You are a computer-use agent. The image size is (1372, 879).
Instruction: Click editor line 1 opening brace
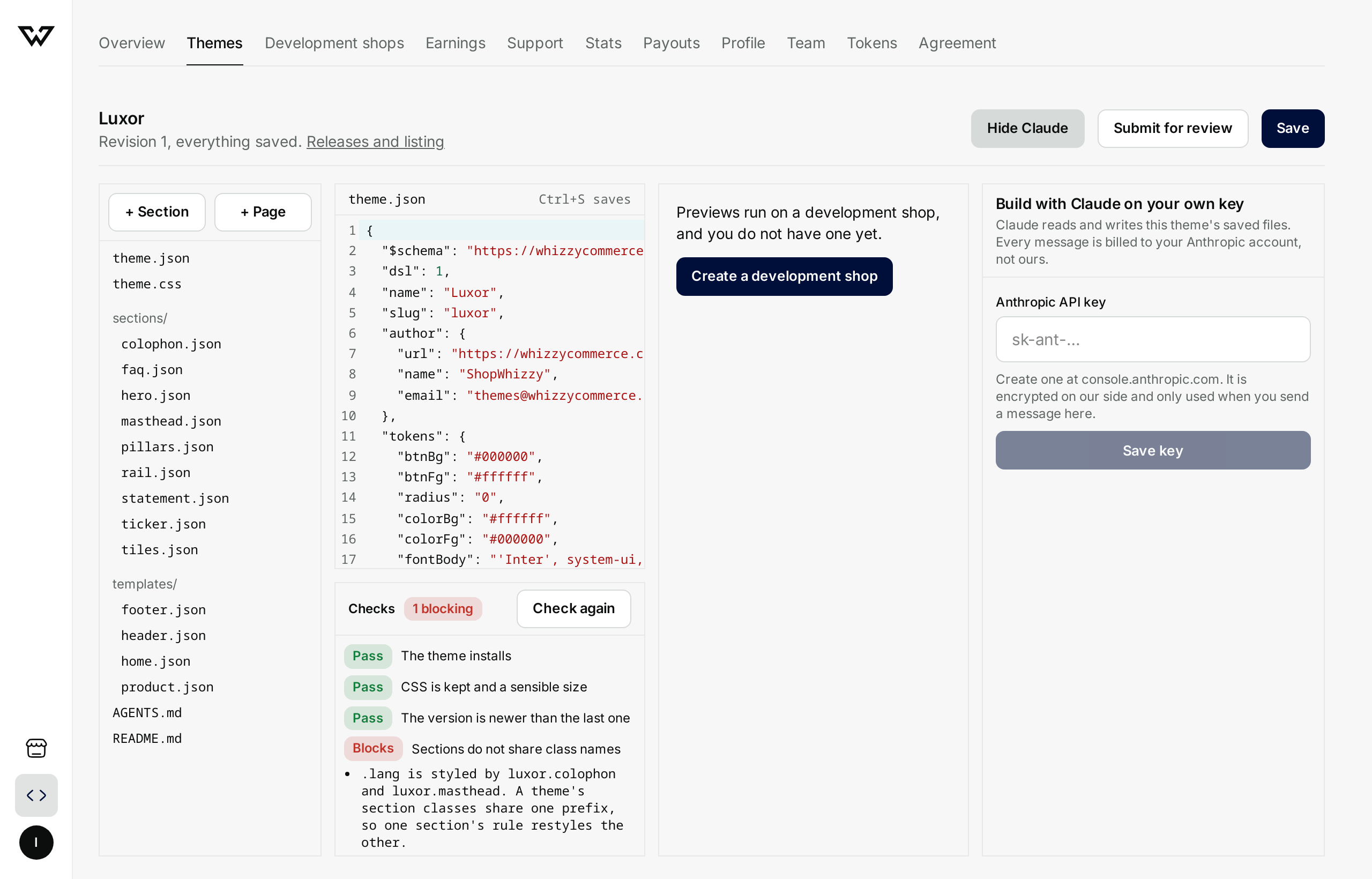coord(370,230)
